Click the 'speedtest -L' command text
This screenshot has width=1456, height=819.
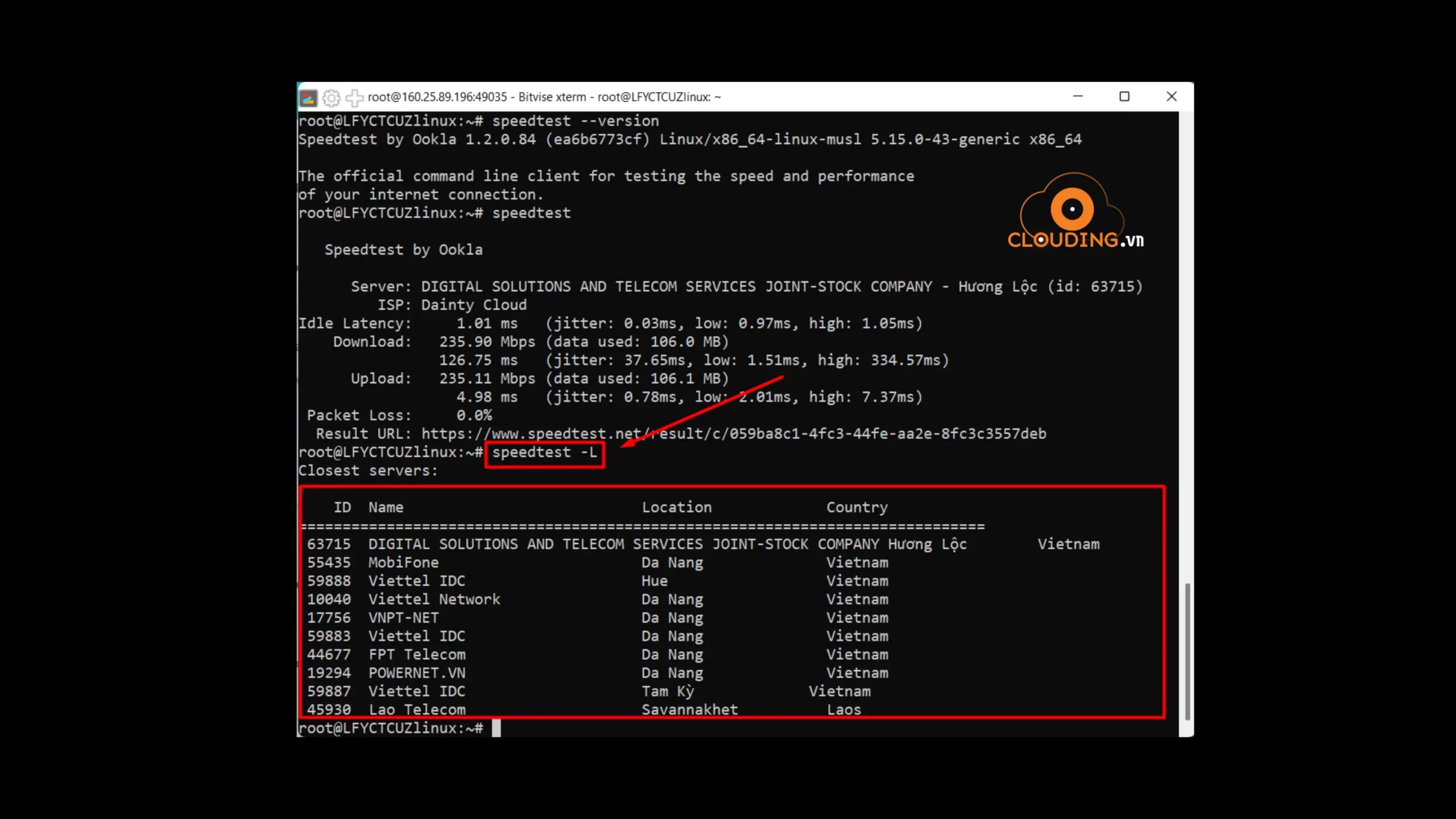[545, 453]
